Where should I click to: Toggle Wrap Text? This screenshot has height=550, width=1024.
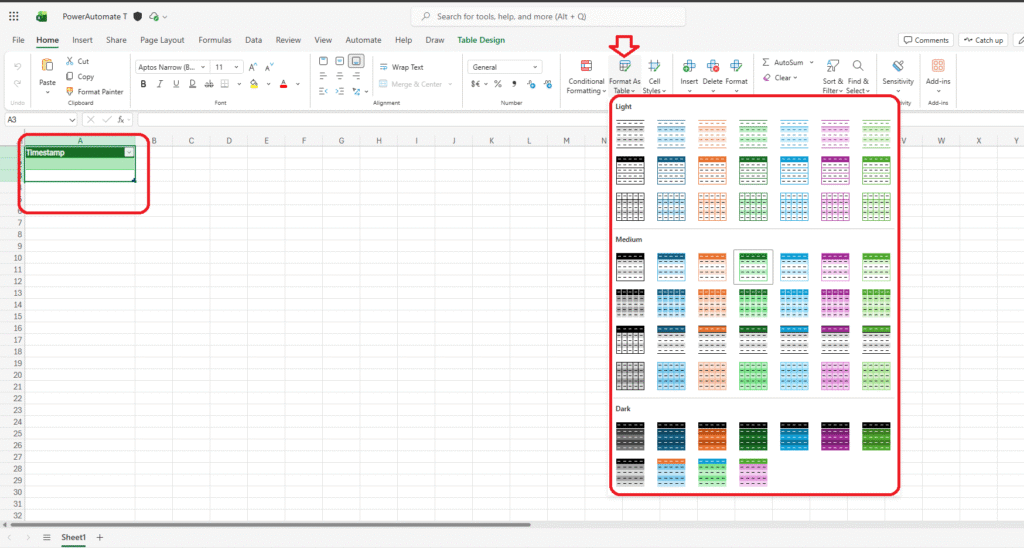click(x=402, y=67)
